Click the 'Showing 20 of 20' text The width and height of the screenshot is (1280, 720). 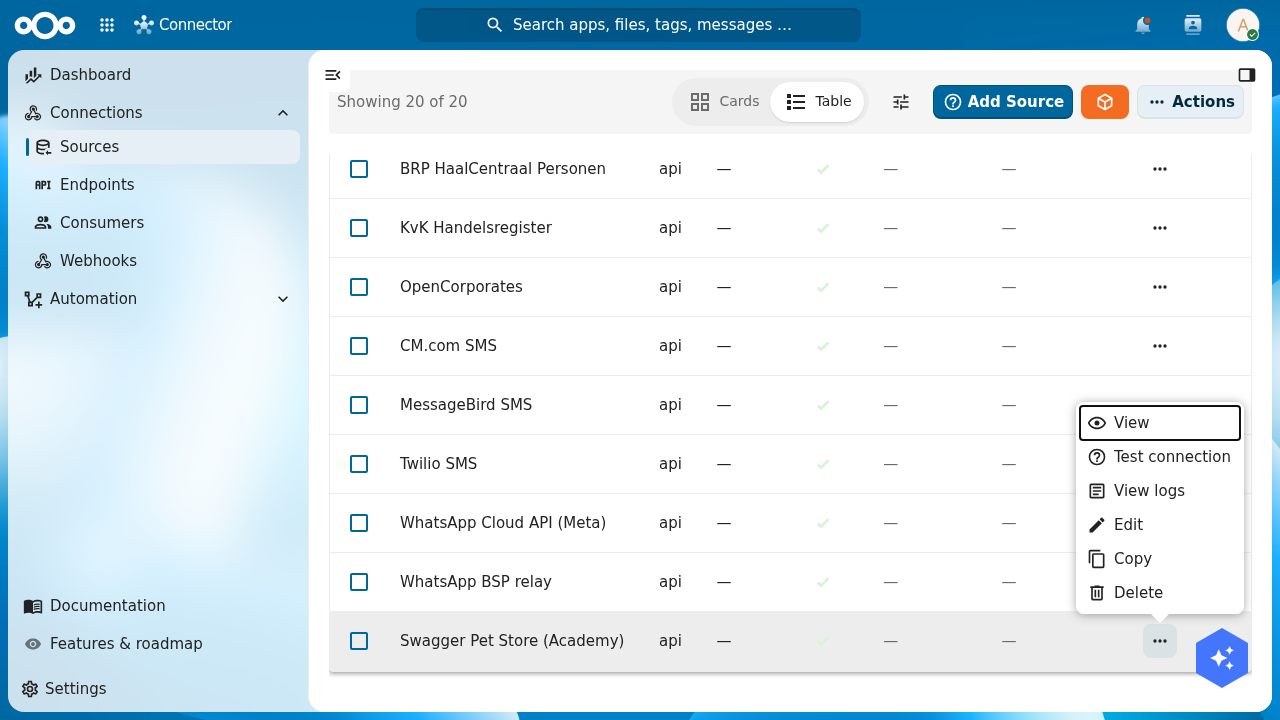tap(402, 102)
